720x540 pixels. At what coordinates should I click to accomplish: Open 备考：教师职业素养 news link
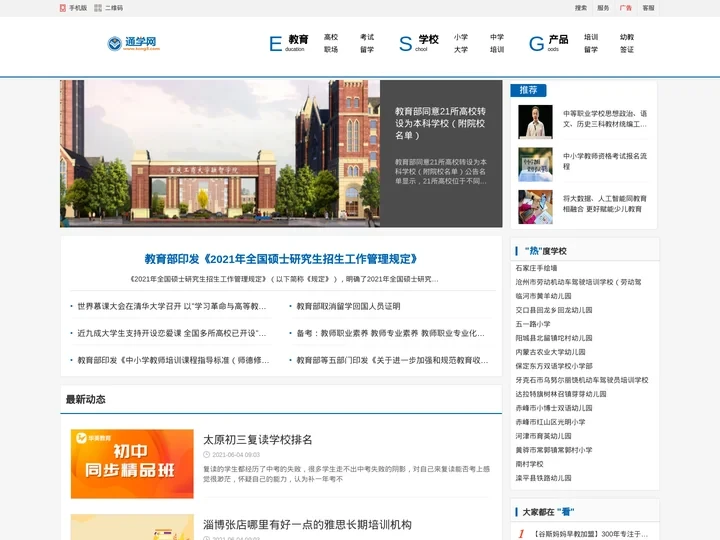390,333
